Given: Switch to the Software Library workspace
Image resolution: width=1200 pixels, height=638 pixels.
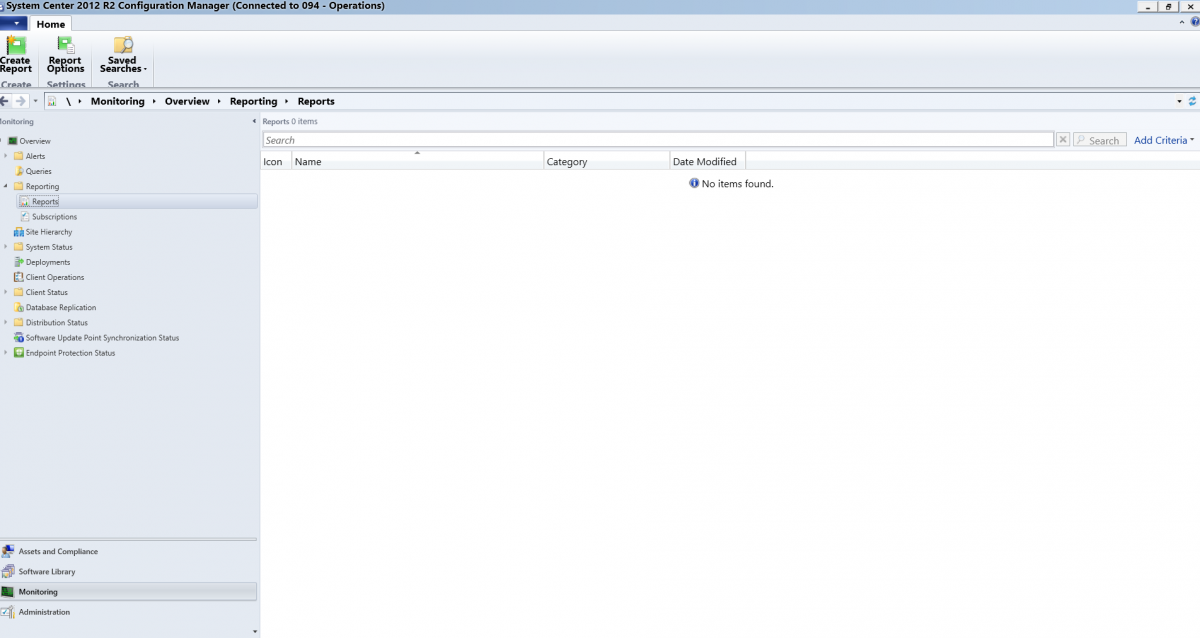Looking at the screenshot, I should tap(128, 572).
